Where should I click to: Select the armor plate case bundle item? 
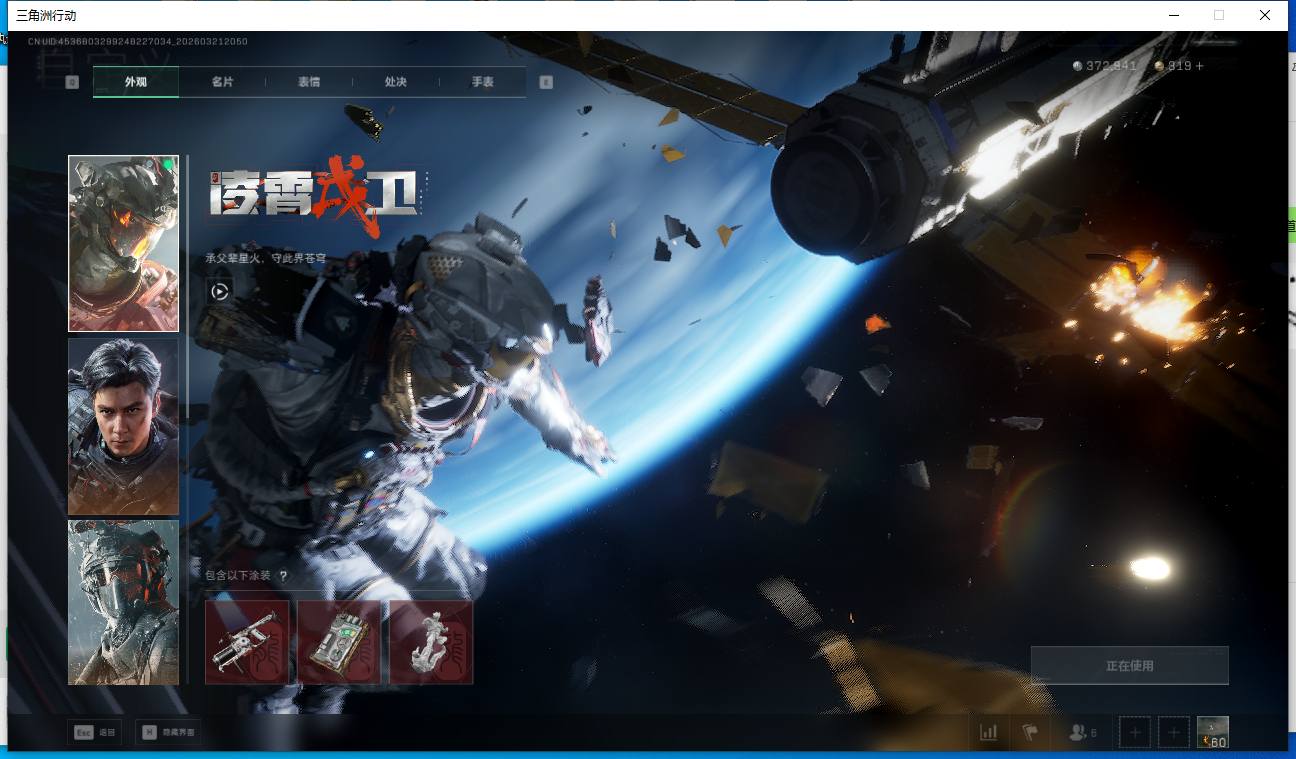[339, 642]
